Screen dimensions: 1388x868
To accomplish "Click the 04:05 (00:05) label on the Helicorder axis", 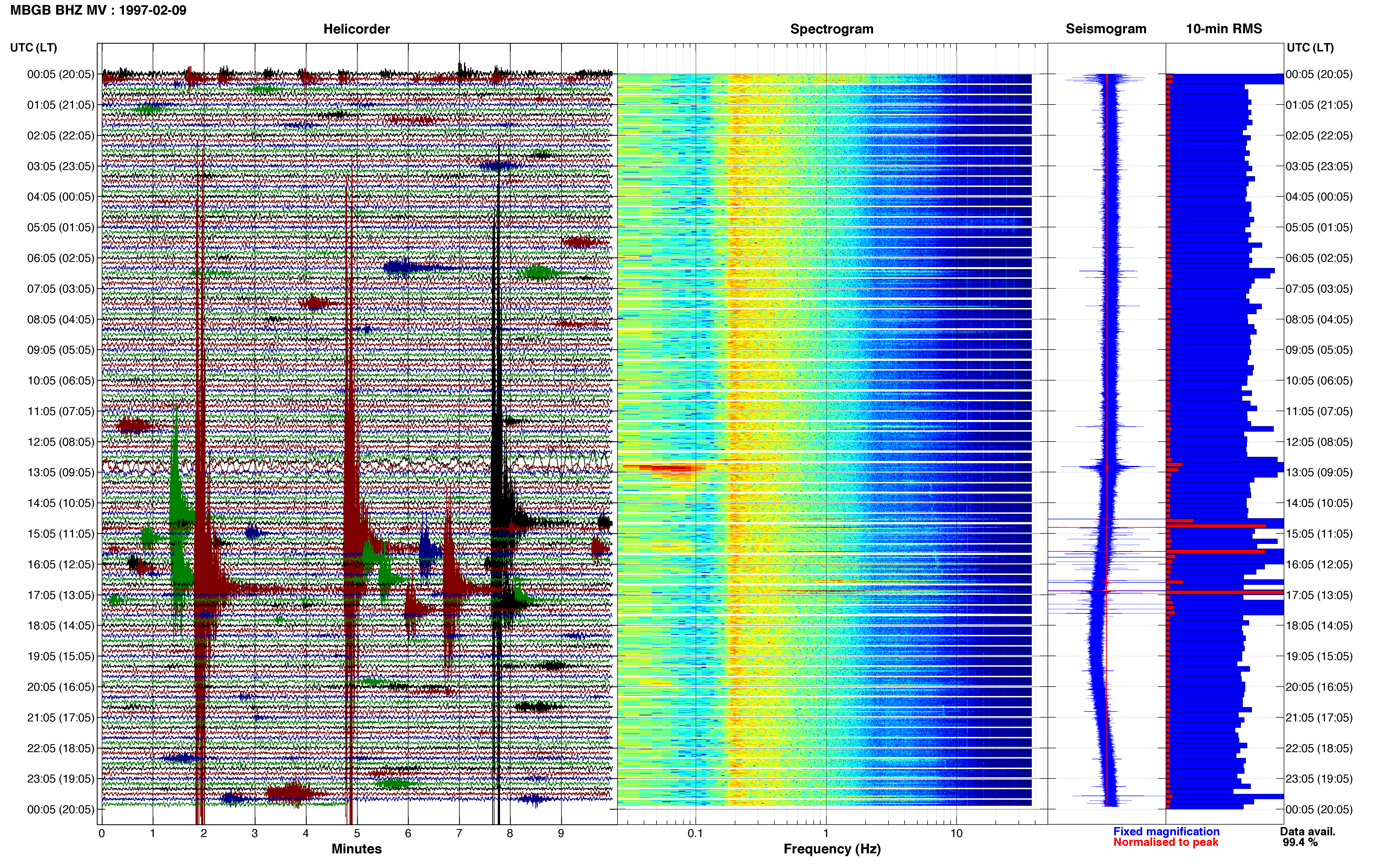I will pyautogui.click(x=60, y=197).
